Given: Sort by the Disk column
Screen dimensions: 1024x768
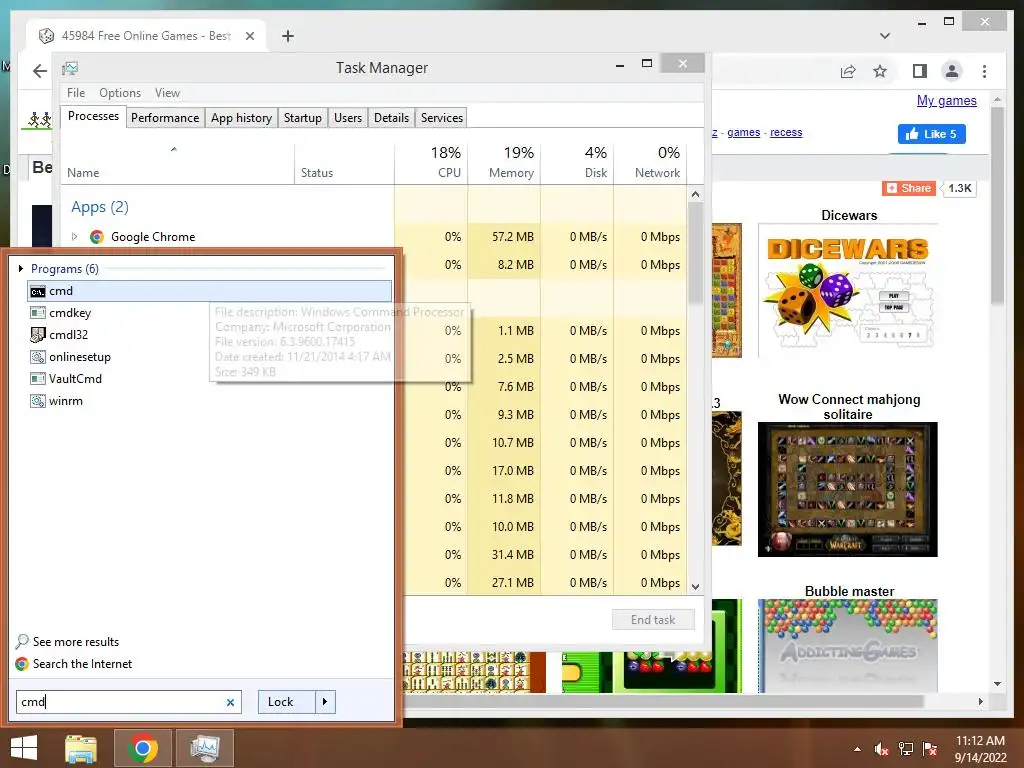Looking at the screenshot, I should 577,163.
